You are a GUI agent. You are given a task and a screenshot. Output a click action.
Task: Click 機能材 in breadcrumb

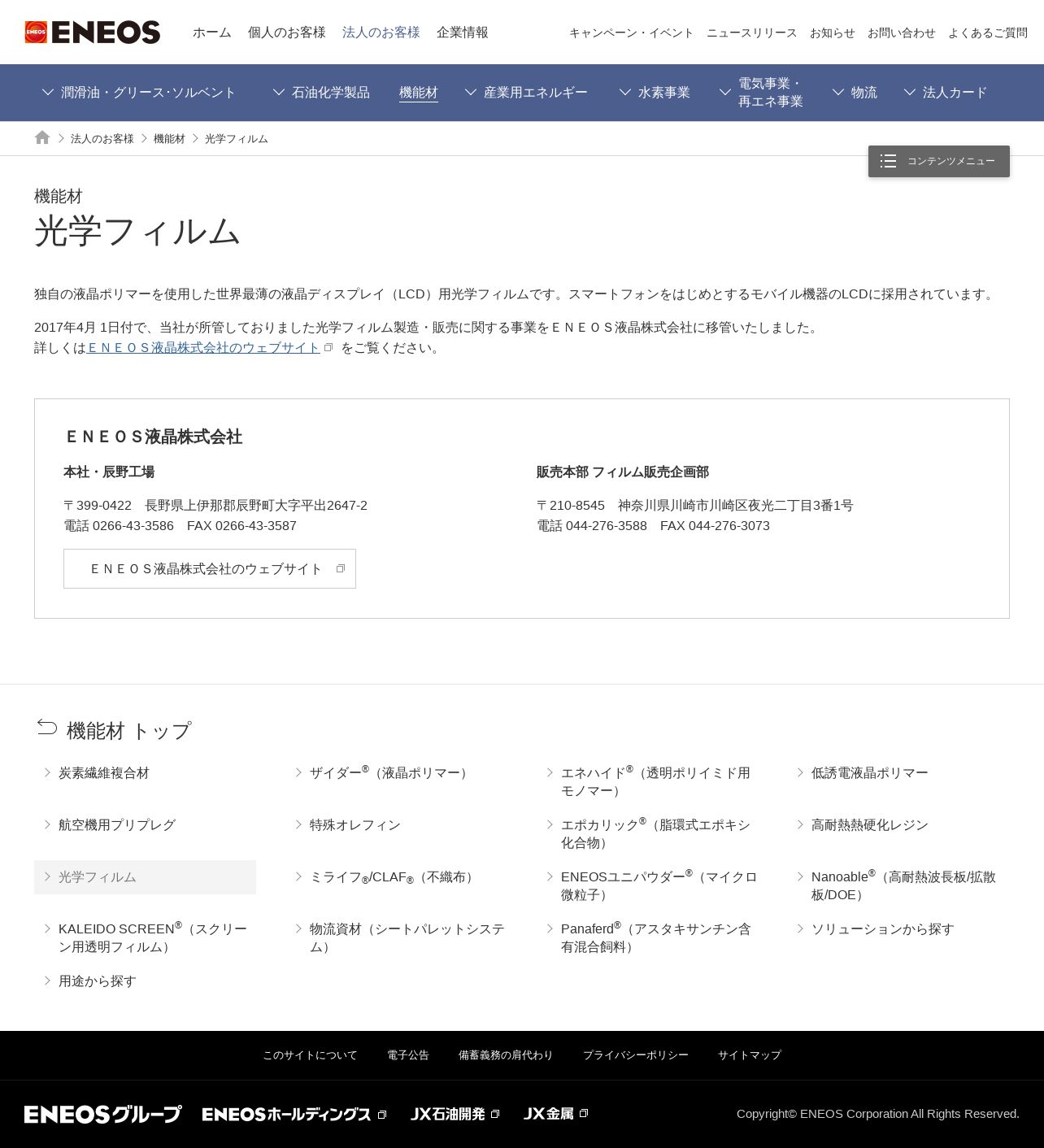(x=169, y=139)
